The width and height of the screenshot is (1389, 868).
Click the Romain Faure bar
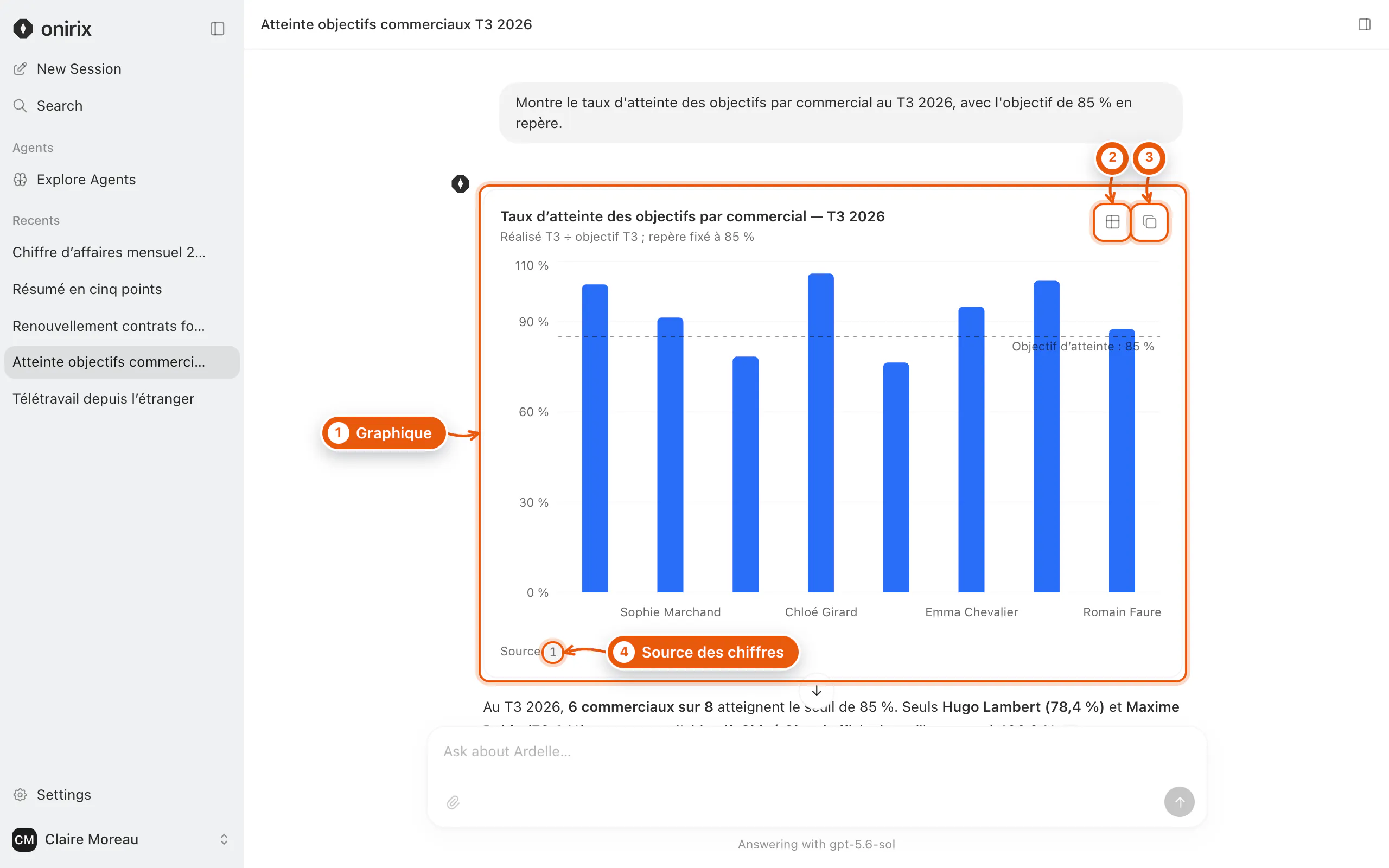[1122, 461]
